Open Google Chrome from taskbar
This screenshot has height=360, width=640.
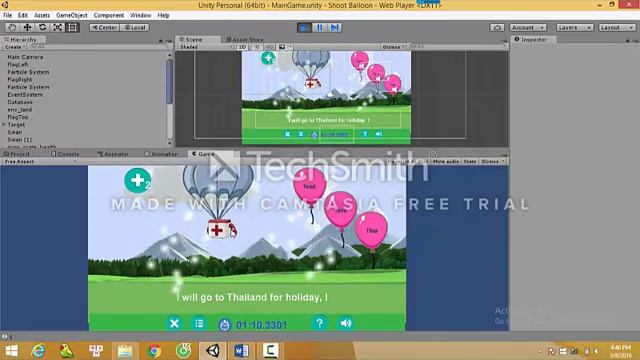click(155, 351)
